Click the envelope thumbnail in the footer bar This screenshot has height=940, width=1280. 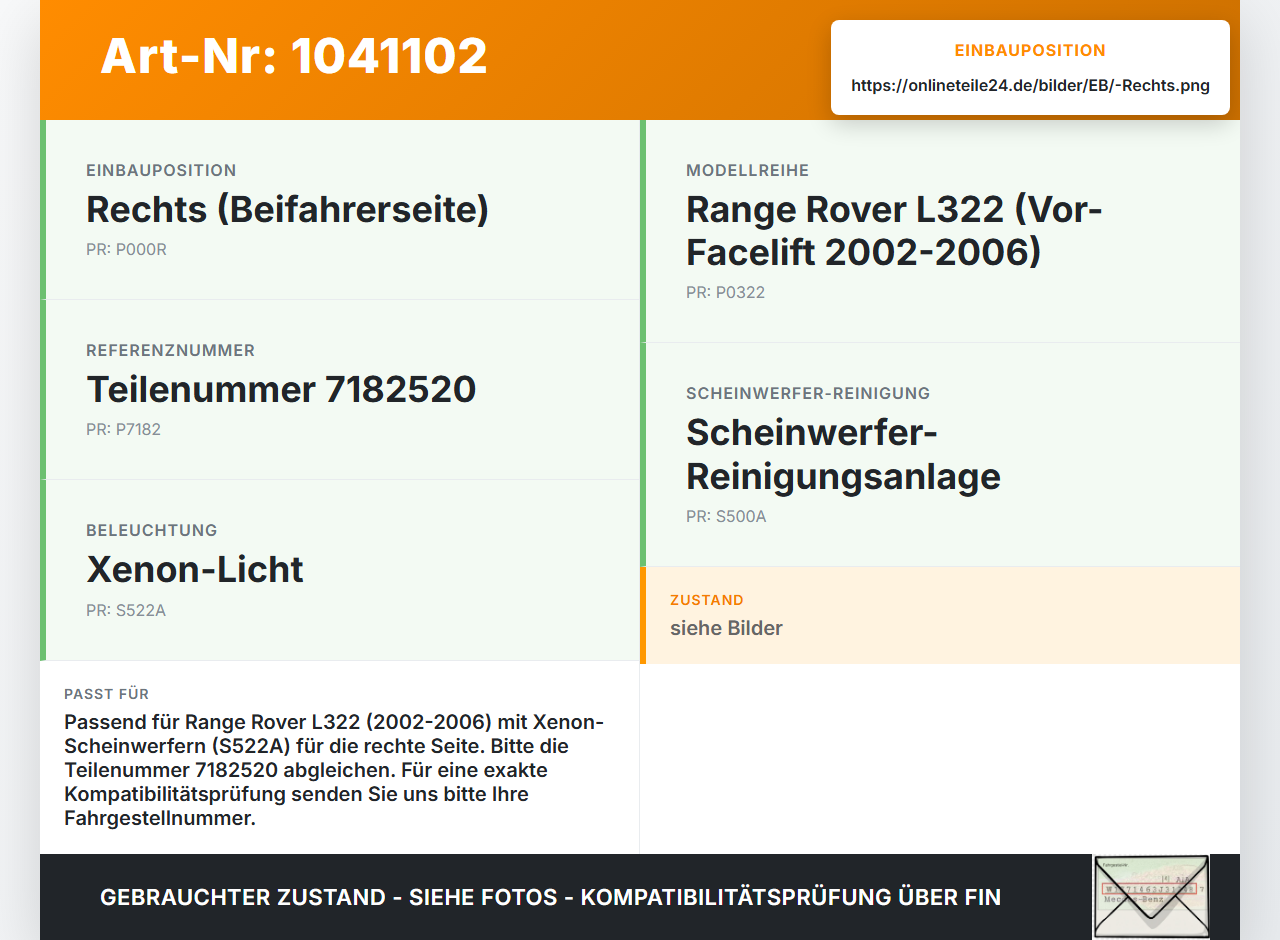[x=1151, y=896]
